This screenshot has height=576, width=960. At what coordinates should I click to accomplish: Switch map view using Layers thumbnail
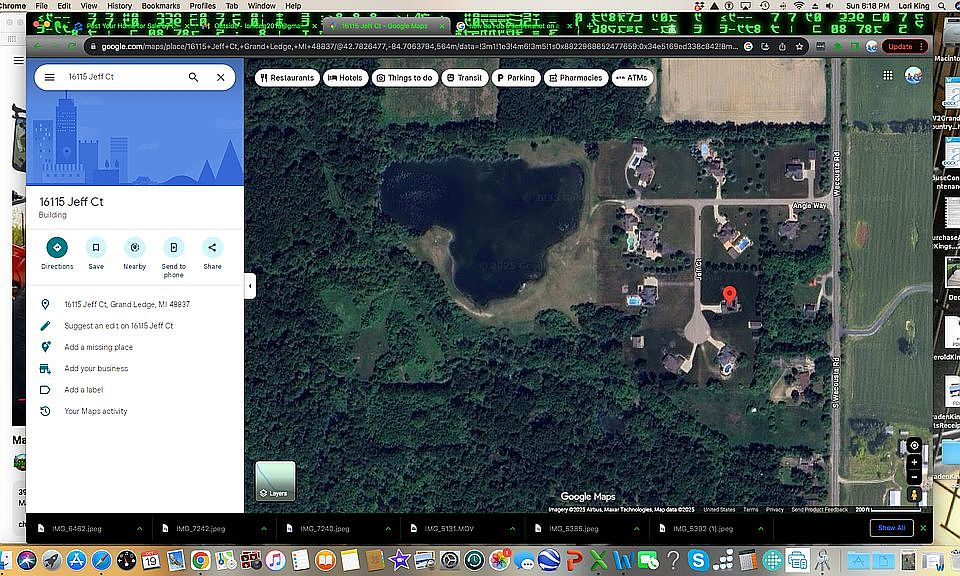tap(276, 480)
